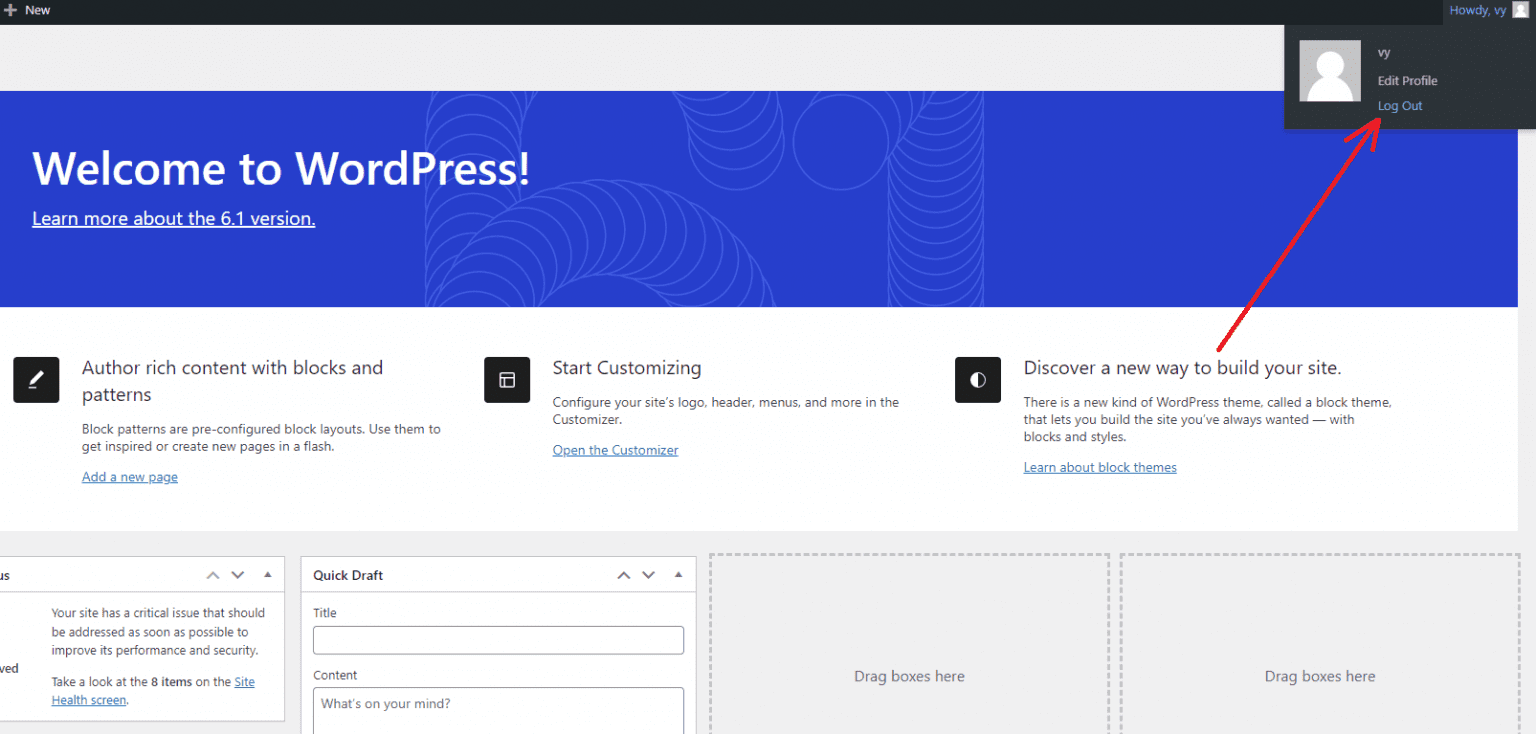Viewport: 1536px width, 734px height.
Task: Click the pencil icon beside Author rich content
Action: pos(36,380)
